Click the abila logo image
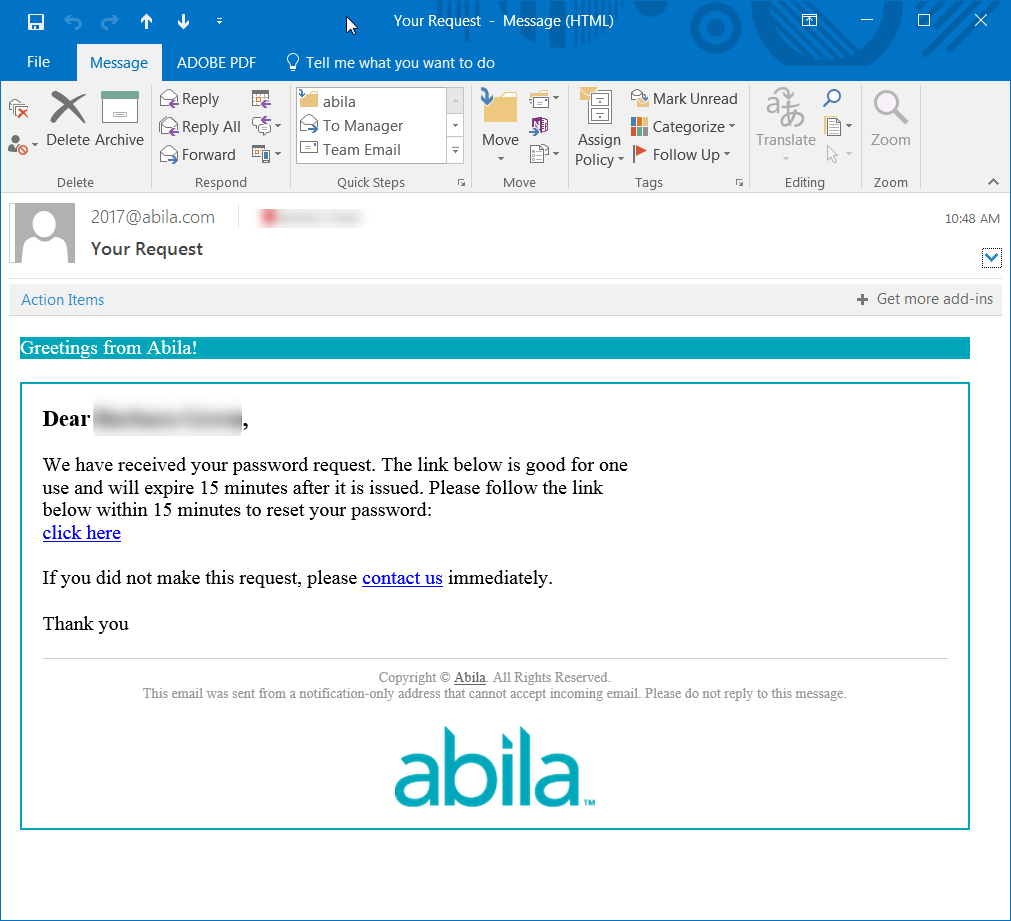Screen dimensions: 1011x921 495,767
